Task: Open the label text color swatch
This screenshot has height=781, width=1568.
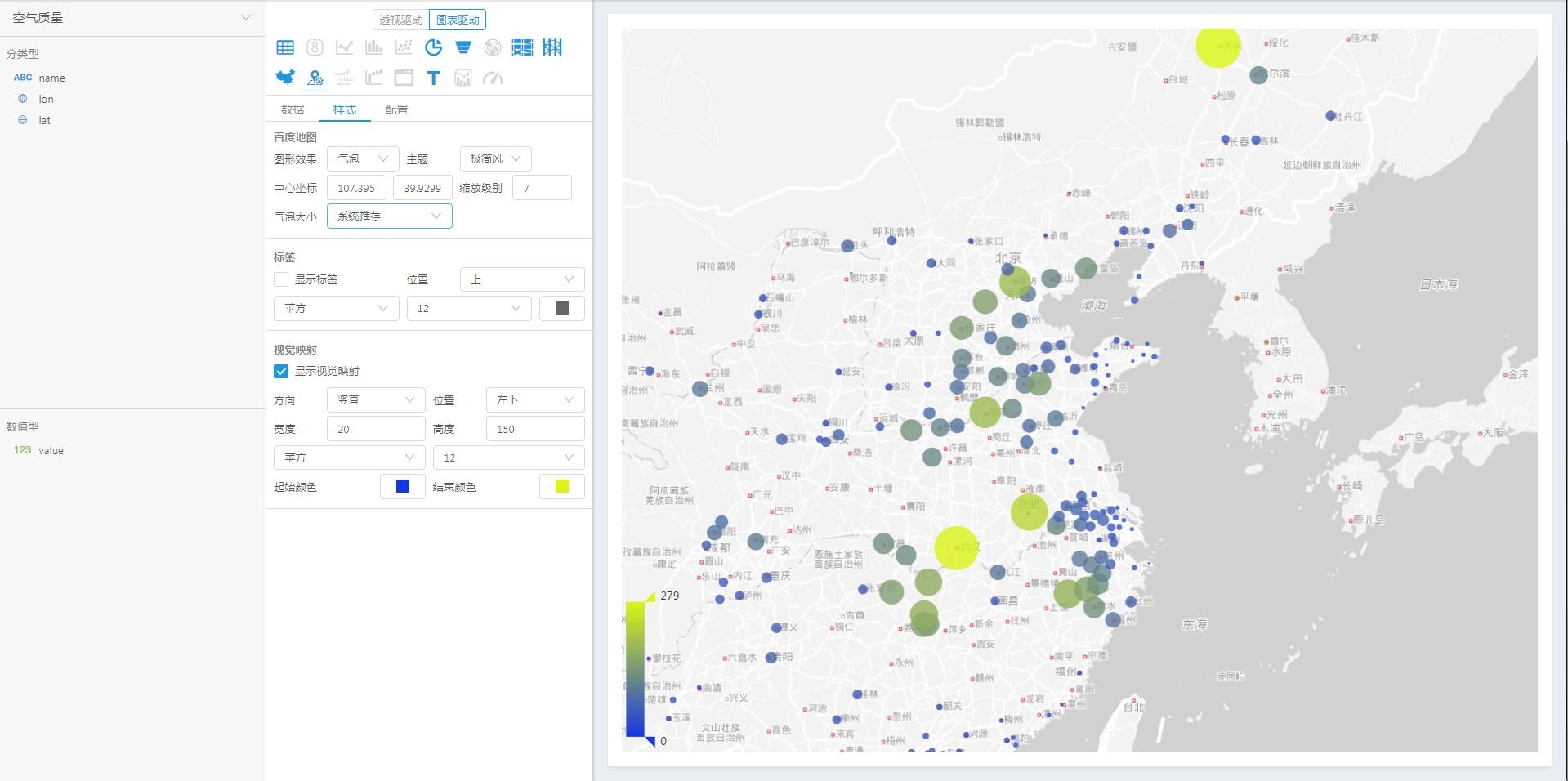Action: tap(562, 308)
